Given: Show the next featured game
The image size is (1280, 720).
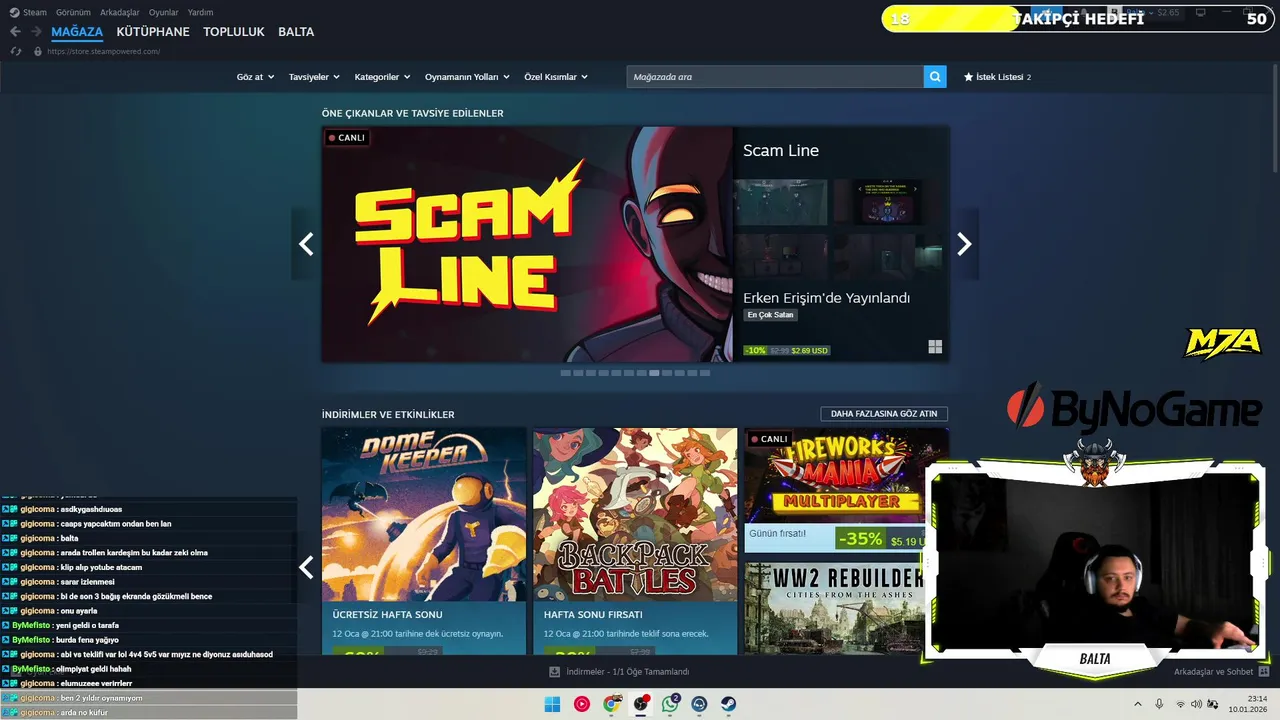Looking at the screenshot, I should [964, 244].
